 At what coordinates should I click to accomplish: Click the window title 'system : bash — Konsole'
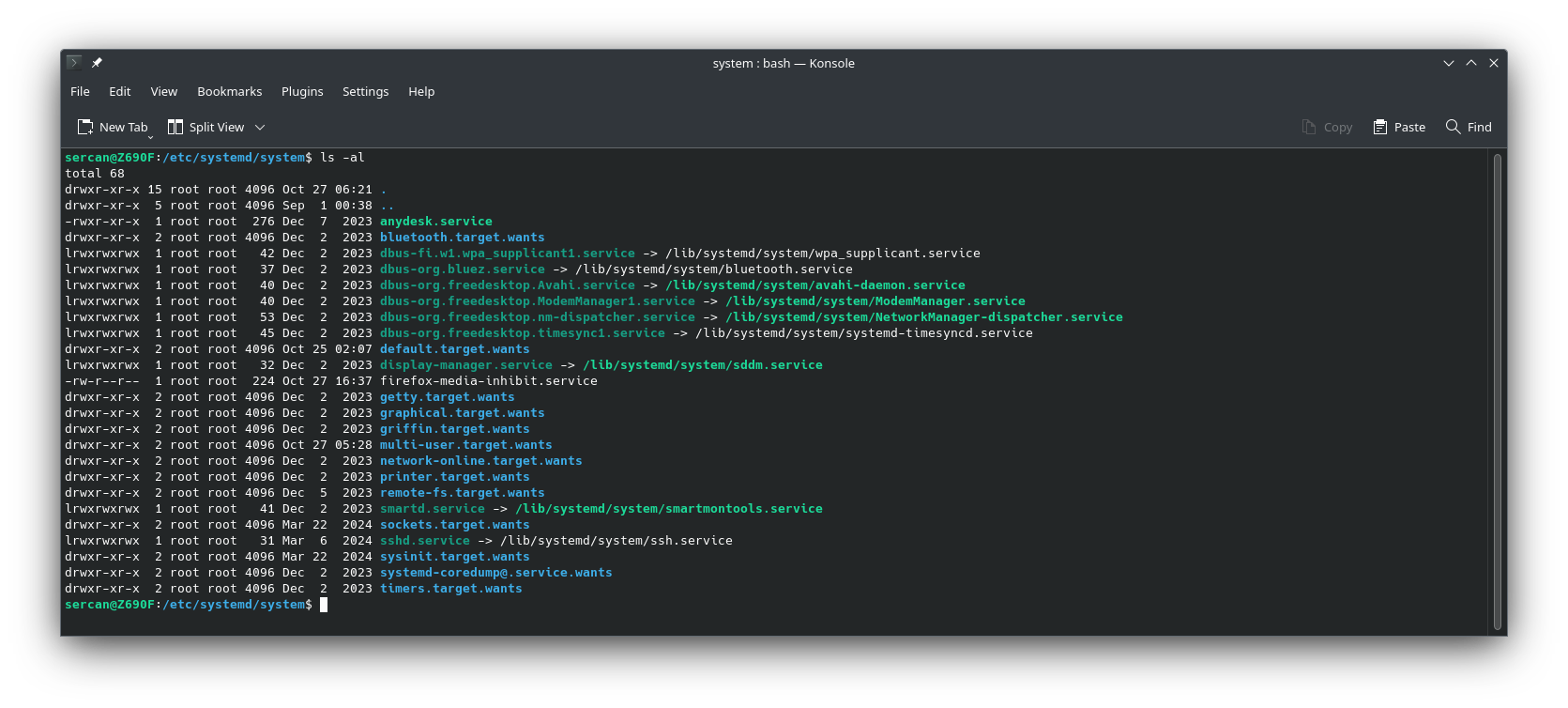coord(784,63)
